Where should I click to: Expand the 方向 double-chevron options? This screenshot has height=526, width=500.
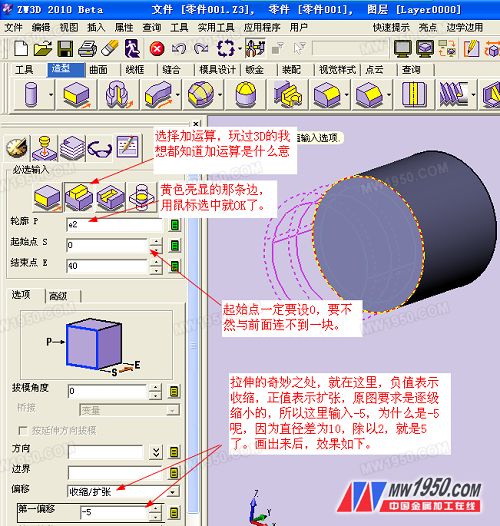click(x=156, y=453)
